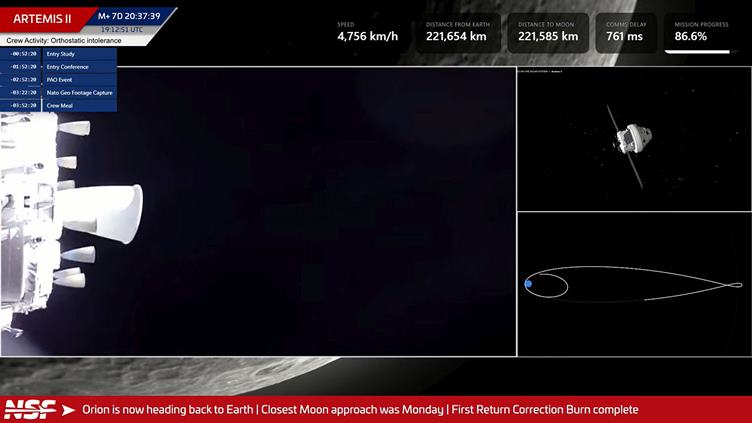Click the Distance To Moon card
The image size is (752, 423).
(548, 33)
